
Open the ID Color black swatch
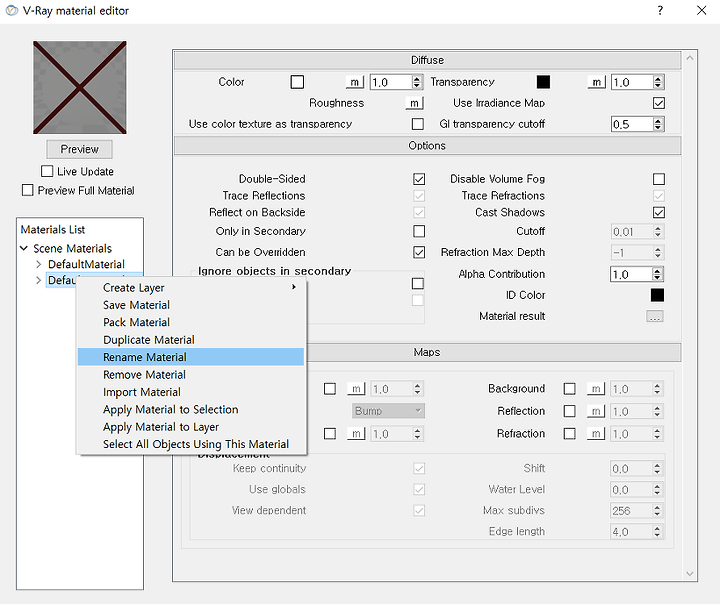[x=657, y=295]
